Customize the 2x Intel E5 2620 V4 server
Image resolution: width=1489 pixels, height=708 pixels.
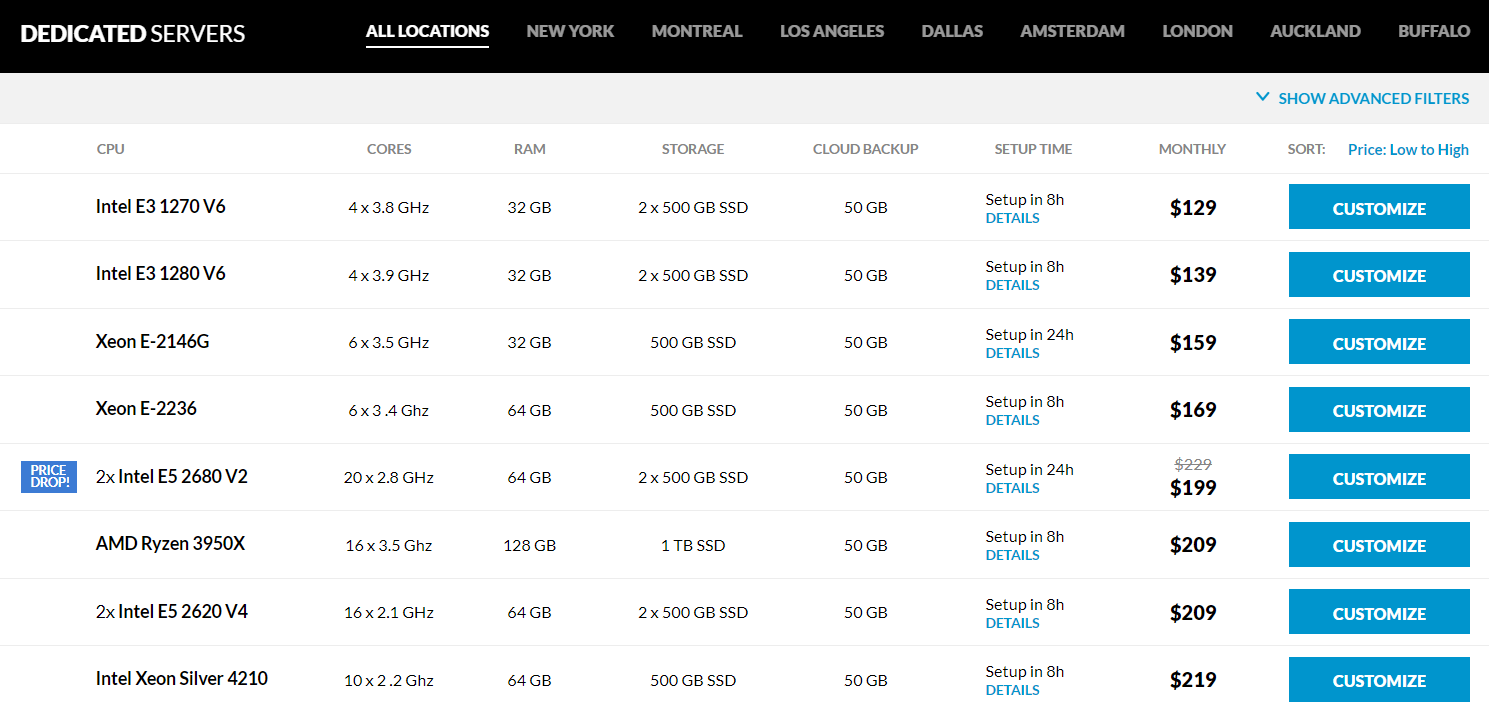1379,612
